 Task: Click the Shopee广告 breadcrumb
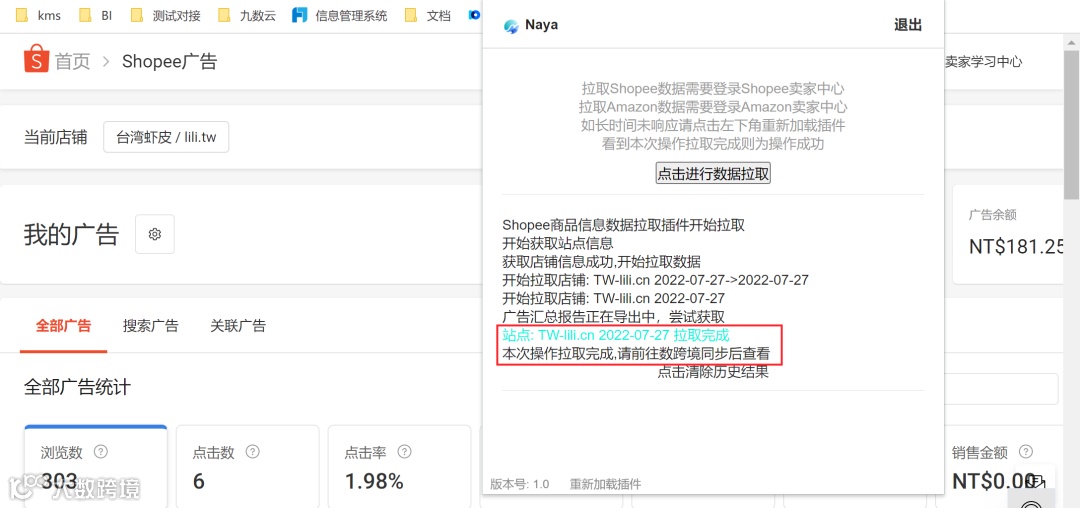pos(169,61)
